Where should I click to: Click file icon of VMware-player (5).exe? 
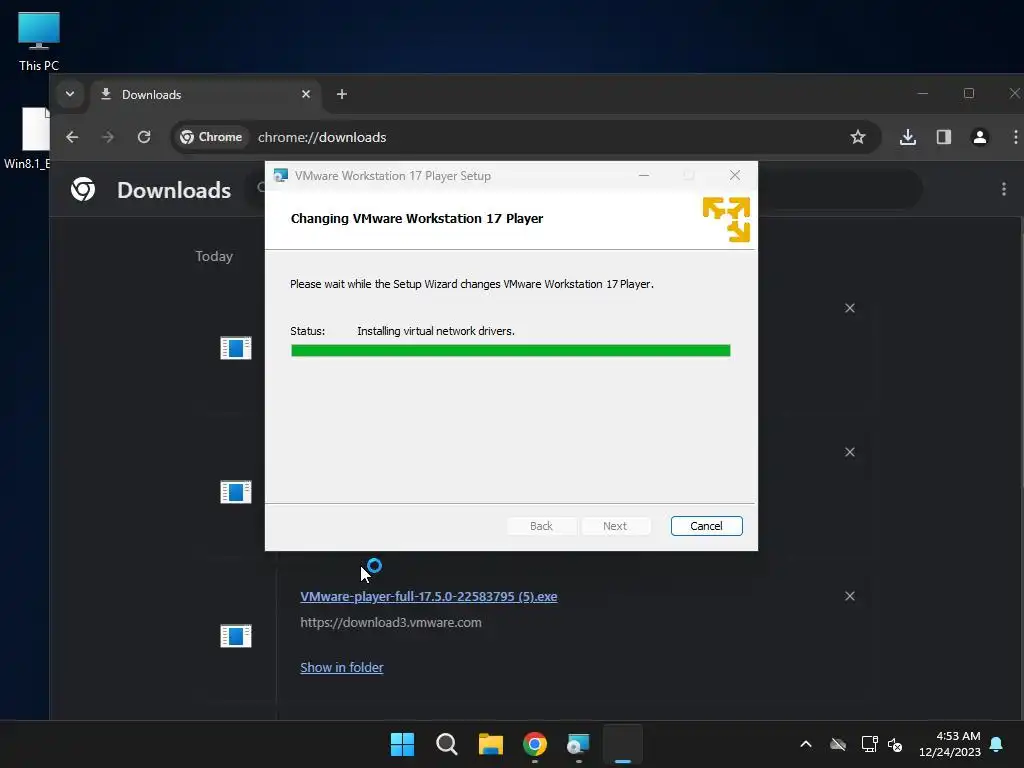pos(236,636)
